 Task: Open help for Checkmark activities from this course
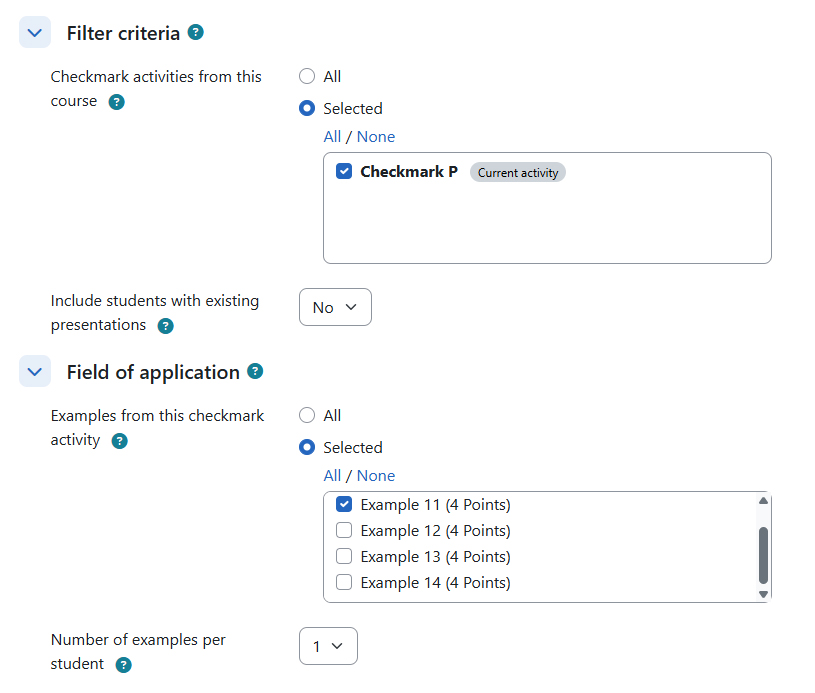(x=116, y=102)
